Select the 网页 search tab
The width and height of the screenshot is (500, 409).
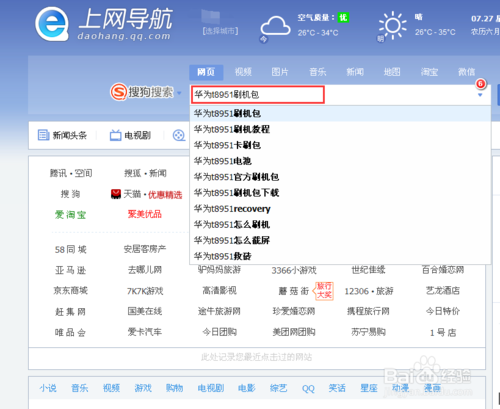[x=206, y=72]
